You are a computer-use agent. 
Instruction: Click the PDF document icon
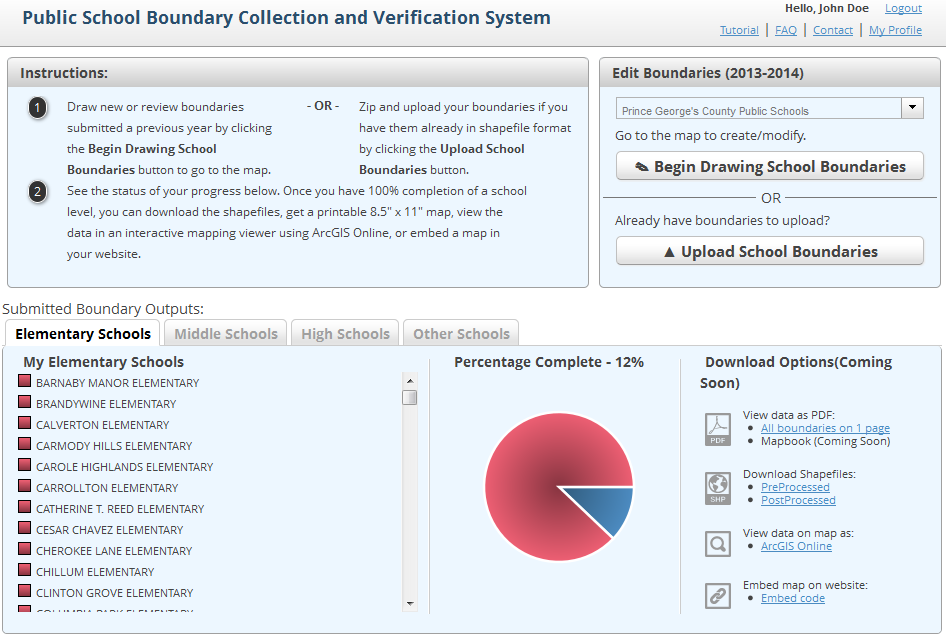(717, 430)
